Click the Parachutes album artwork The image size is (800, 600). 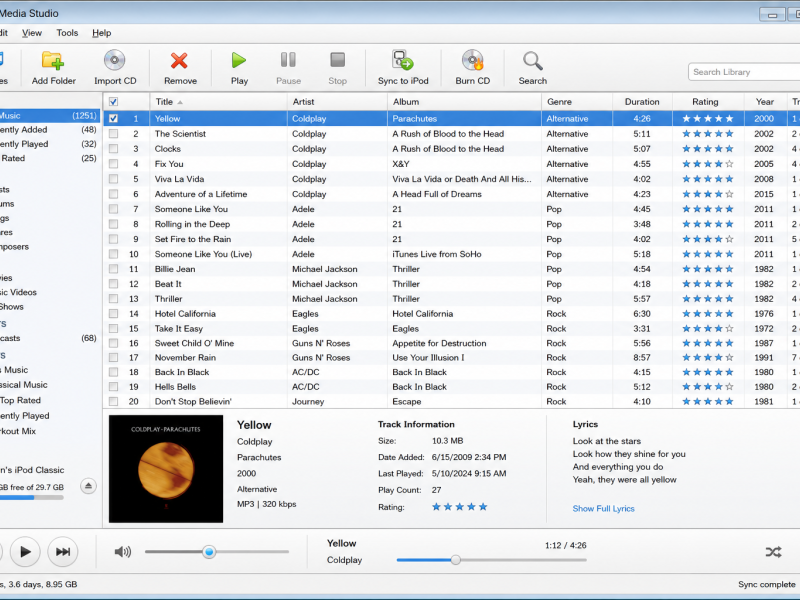coord(166,468)
